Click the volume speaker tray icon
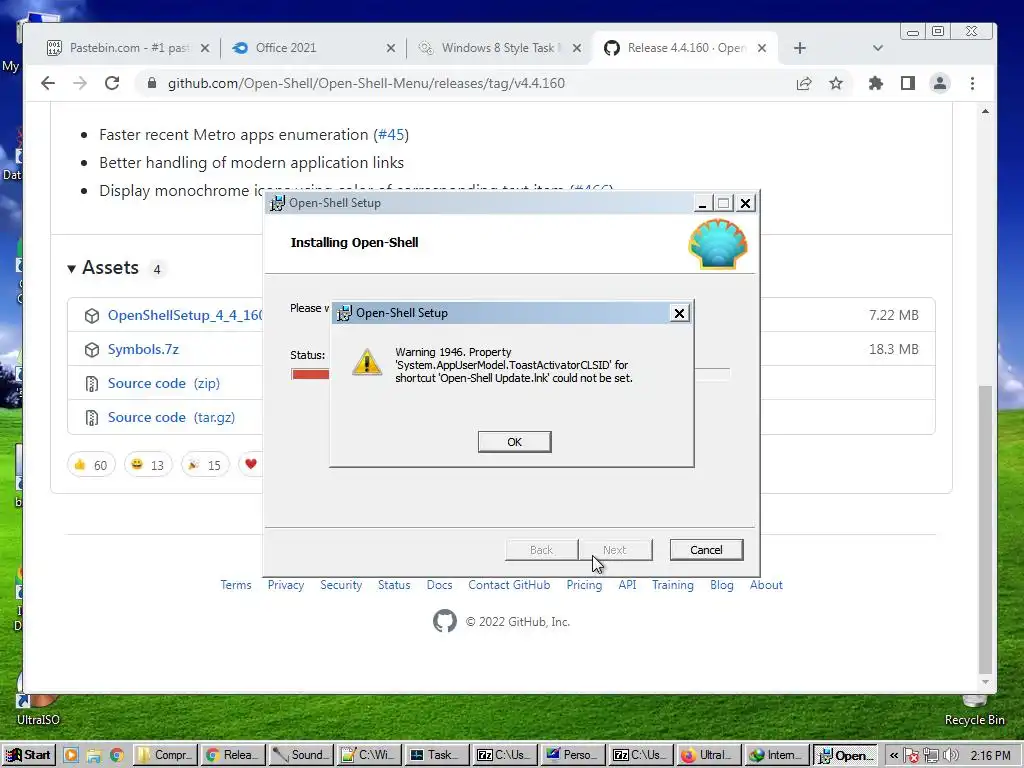The width and height of the screenshot is (1024, 768). (x=952, y=756)
